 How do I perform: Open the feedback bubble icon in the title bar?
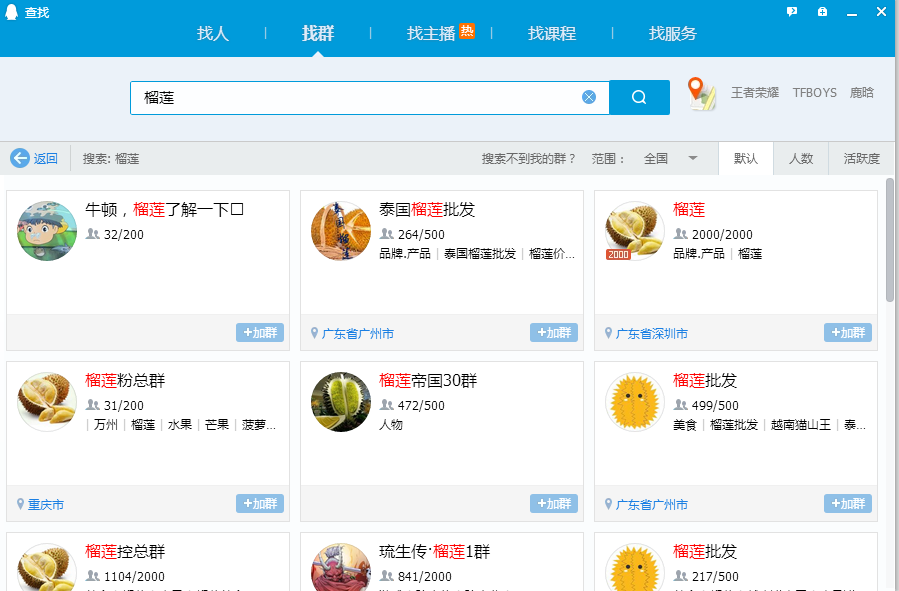[792, 11]
